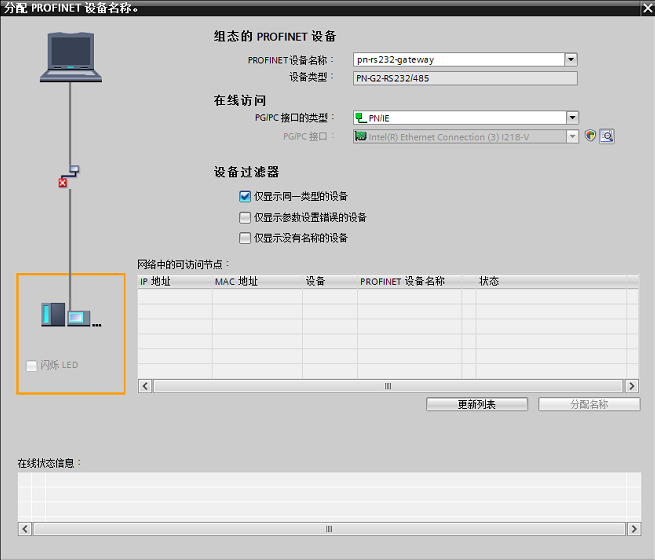The width and height of the screenshot is (655, 560).
Task: Click the 组态的 PROFINET 设备 heading
Action: pyautogui.click(x=275, y=36)
